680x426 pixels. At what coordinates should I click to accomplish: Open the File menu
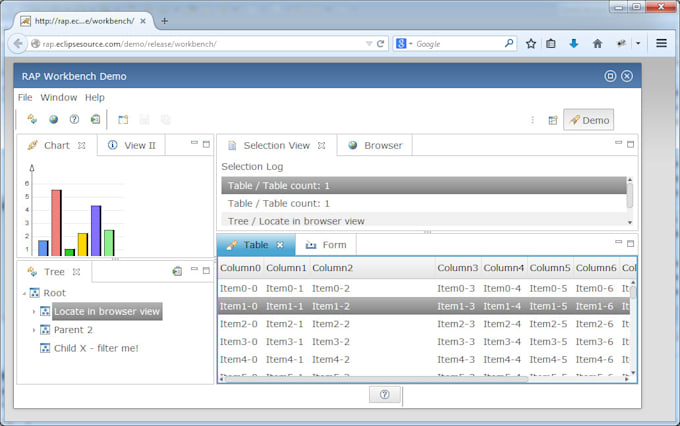pos(25,98)
